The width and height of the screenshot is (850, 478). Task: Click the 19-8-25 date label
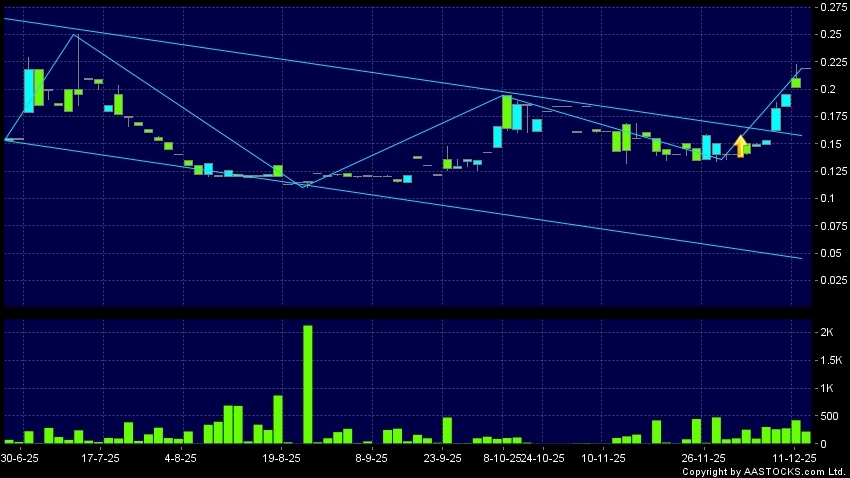coord(281,456)
